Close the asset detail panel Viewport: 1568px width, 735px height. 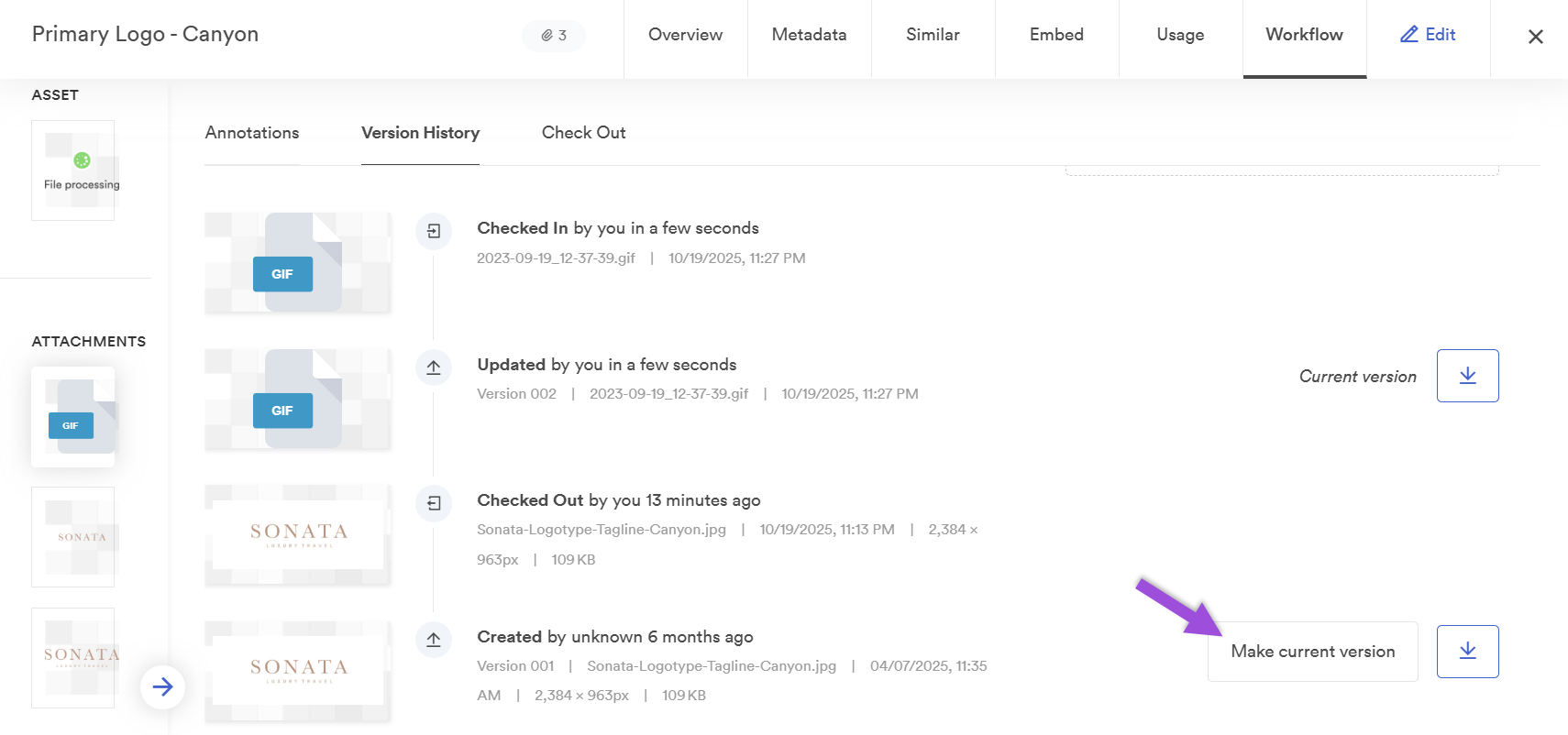(1535, 37)
